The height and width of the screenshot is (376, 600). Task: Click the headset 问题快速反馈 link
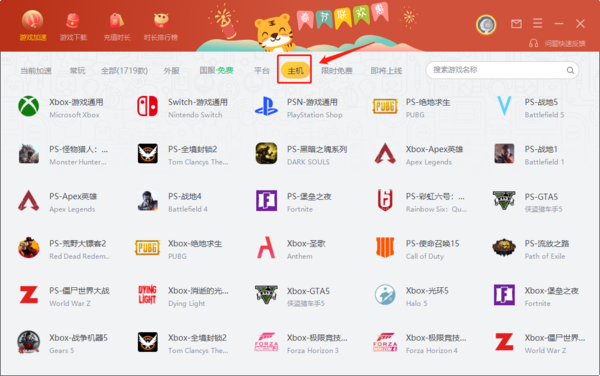(557, 43)
